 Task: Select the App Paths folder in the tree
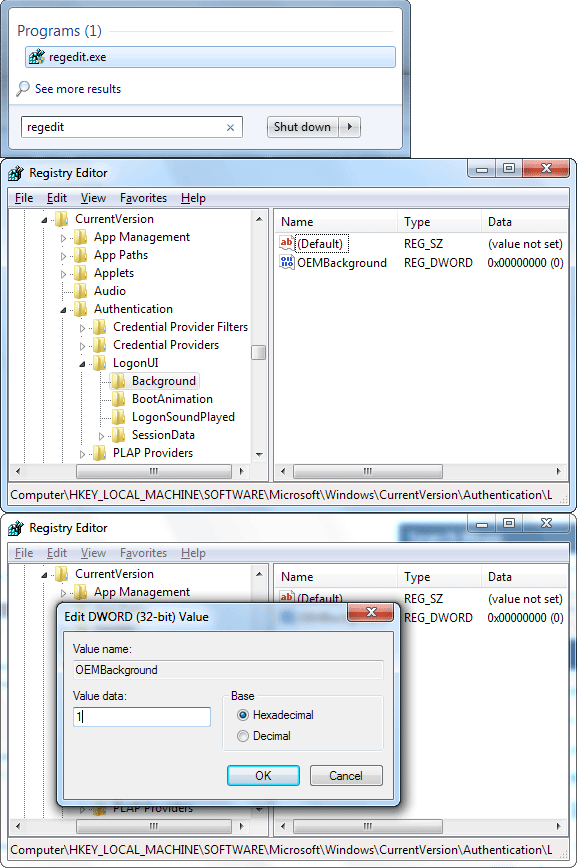coord(121,255)
